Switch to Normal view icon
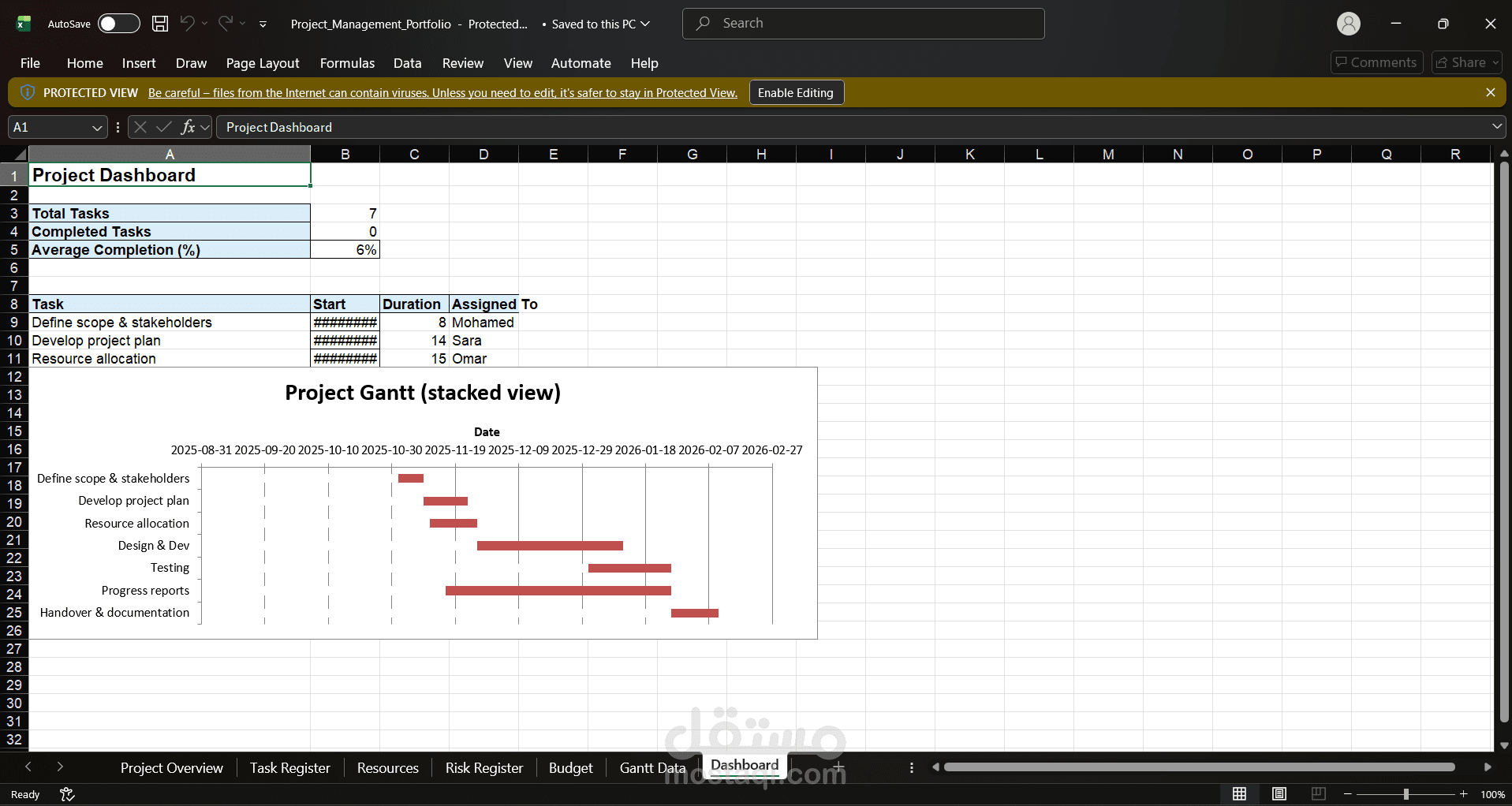This screenshot has width=1512, height=806. coord(1240,794)
